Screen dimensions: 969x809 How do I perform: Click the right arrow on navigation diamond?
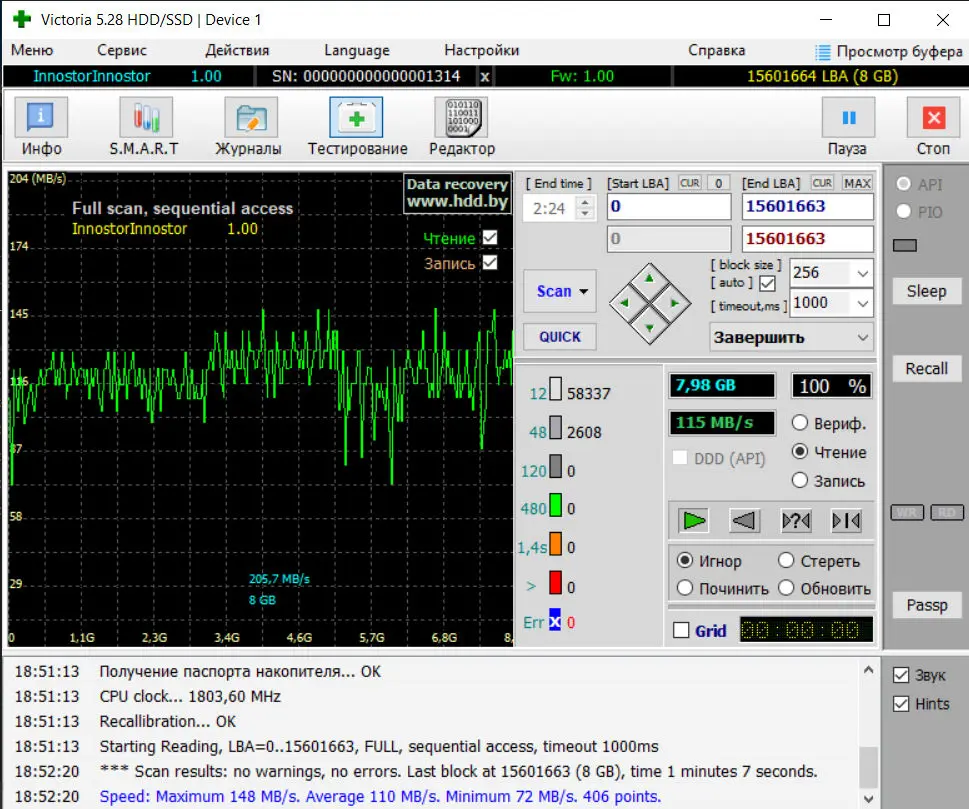pos(675,303)
